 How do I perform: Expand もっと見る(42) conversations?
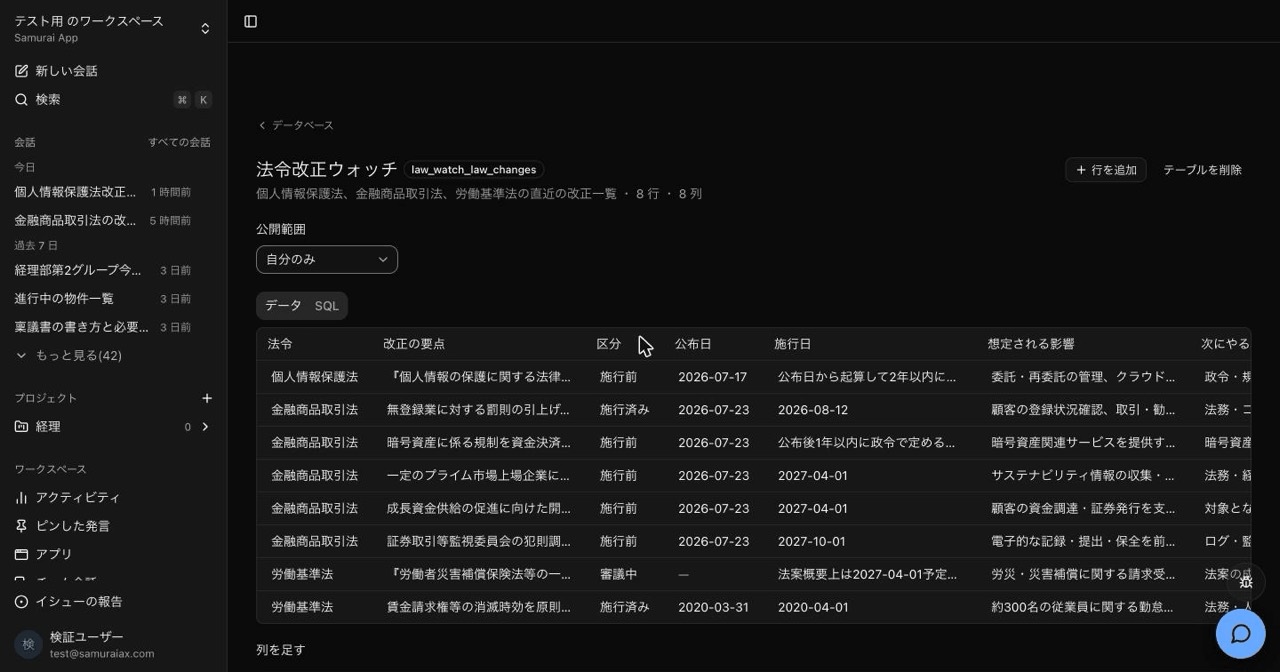68,355
